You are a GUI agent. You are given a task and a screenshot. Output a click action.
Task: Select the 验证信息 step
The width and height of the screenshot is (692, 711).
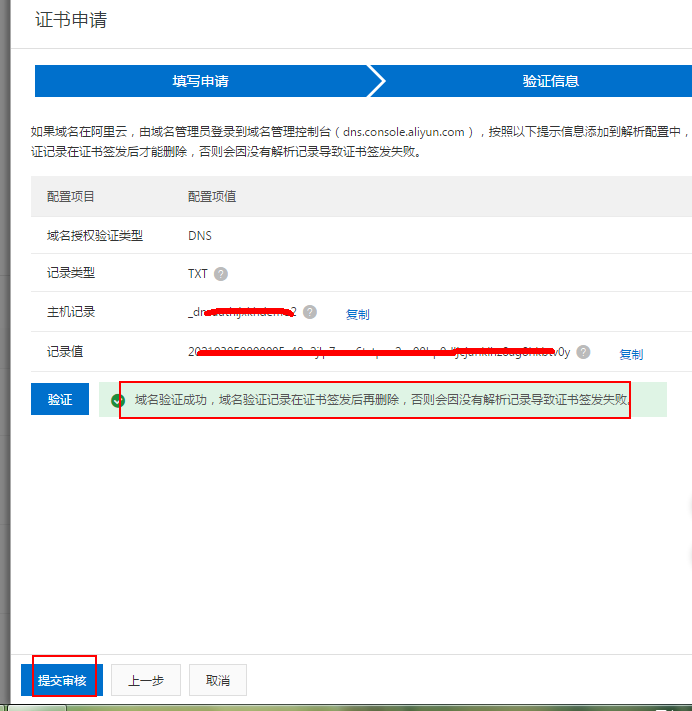click(x=550, y=81)
